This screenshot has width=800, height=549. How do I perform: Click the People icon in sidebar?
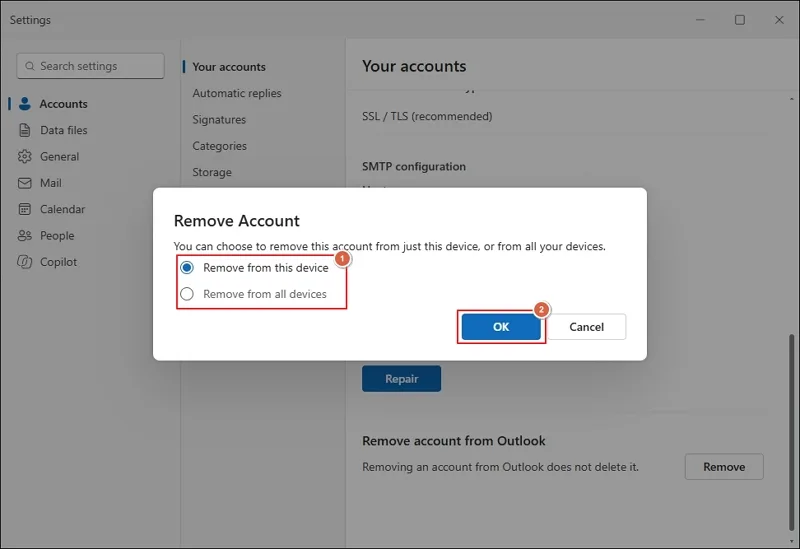pyautogui.click(x=24, y=235)
